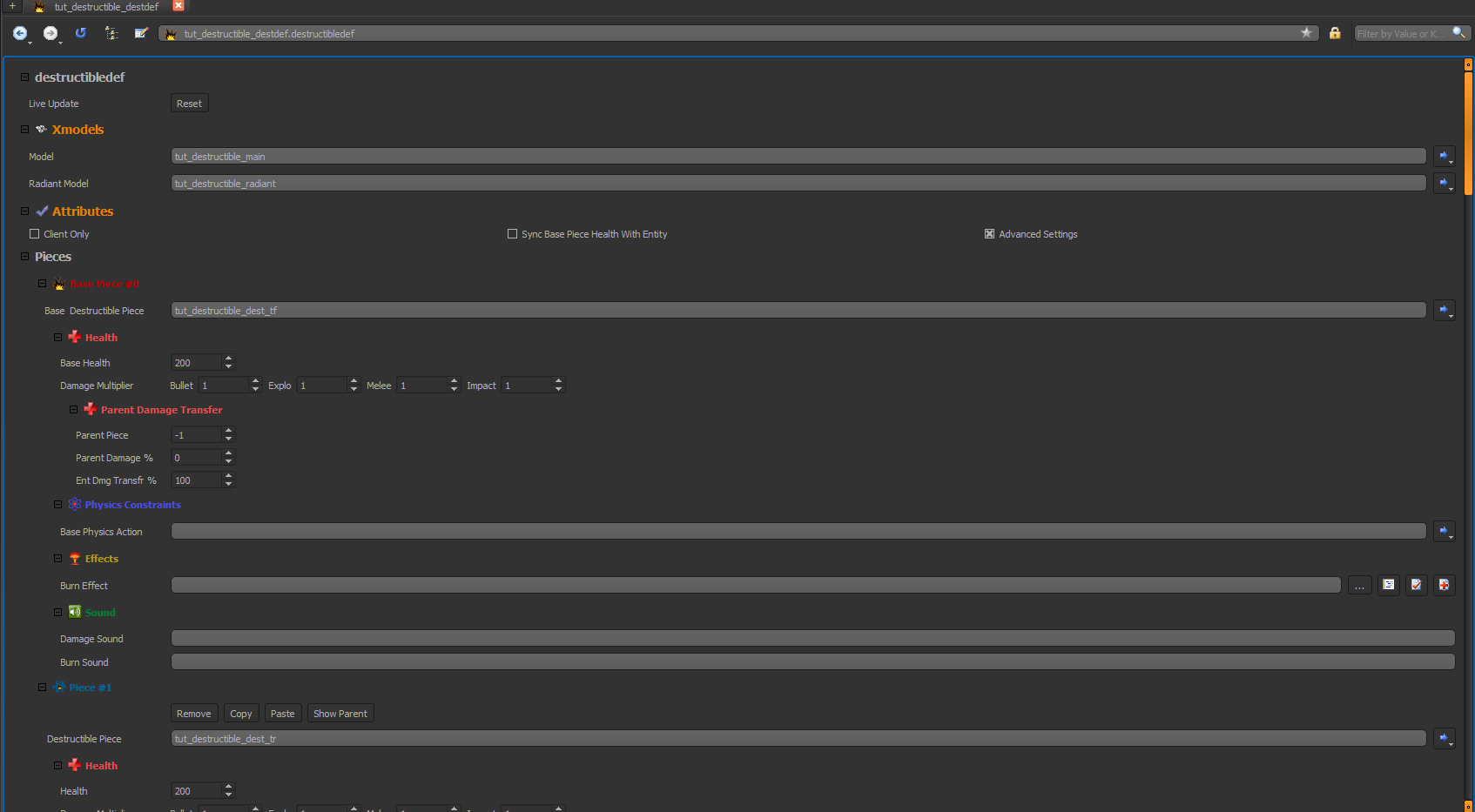Viewport: 1475px width, 812px height.
Task: Collapse the Piece #1 node
Action: 42,688
